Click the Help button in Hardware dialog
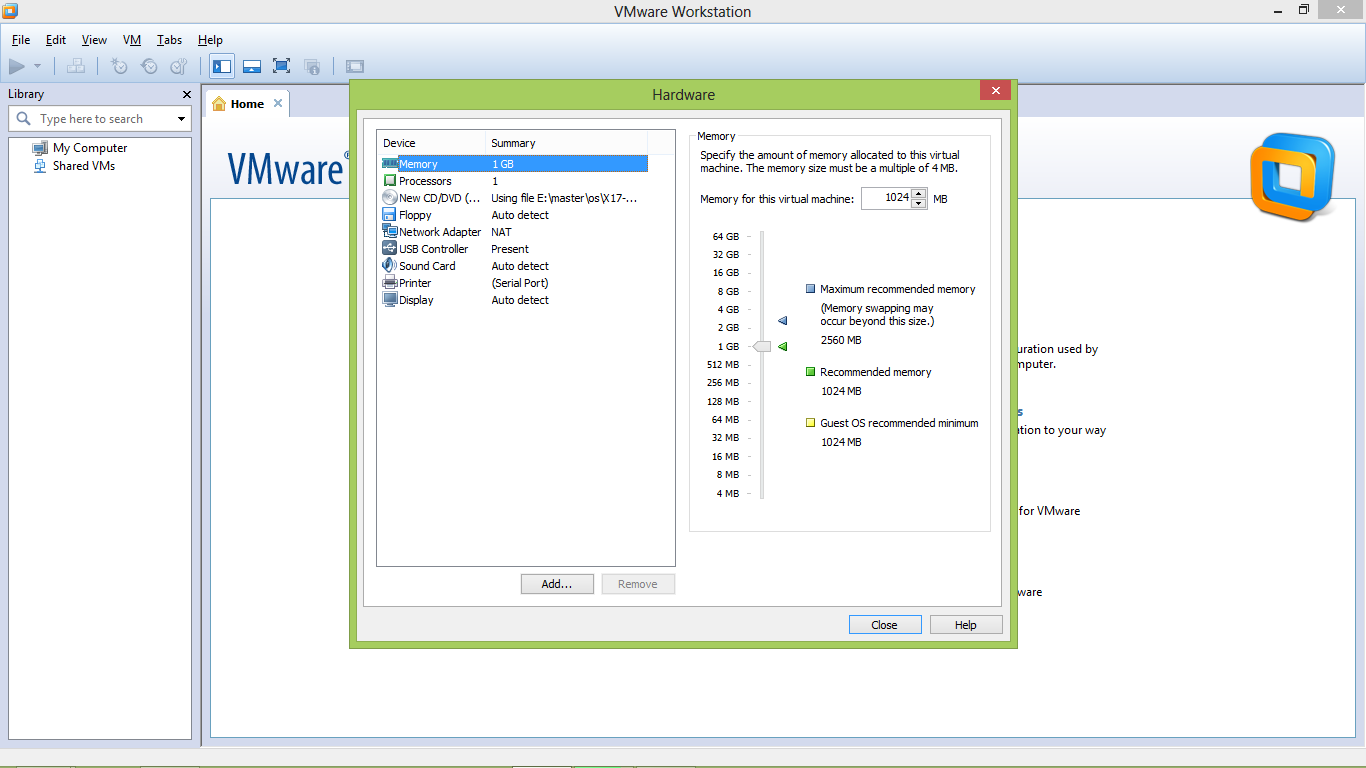 [x=966, y=625]
